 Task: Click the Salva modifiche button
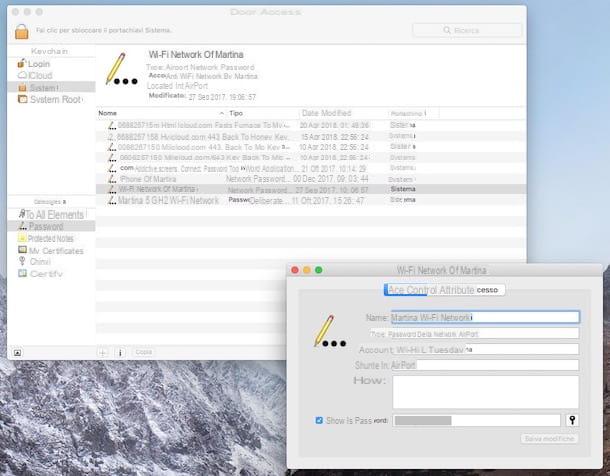point(549,439)
